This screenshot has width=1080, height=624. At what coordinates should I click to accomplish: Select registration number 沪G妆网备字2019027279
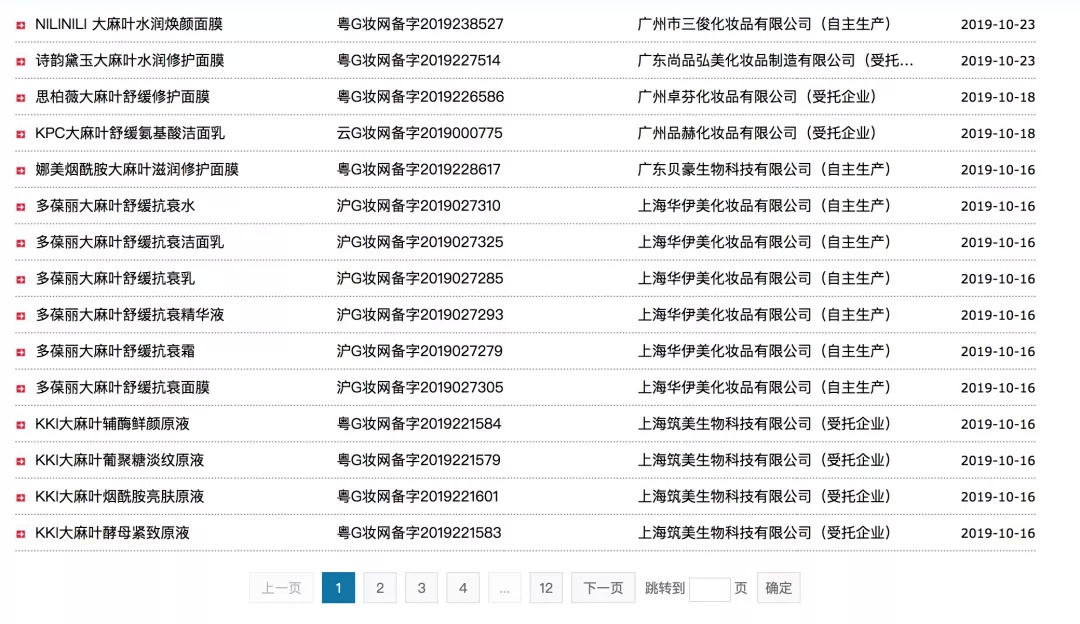pos(419,351)
